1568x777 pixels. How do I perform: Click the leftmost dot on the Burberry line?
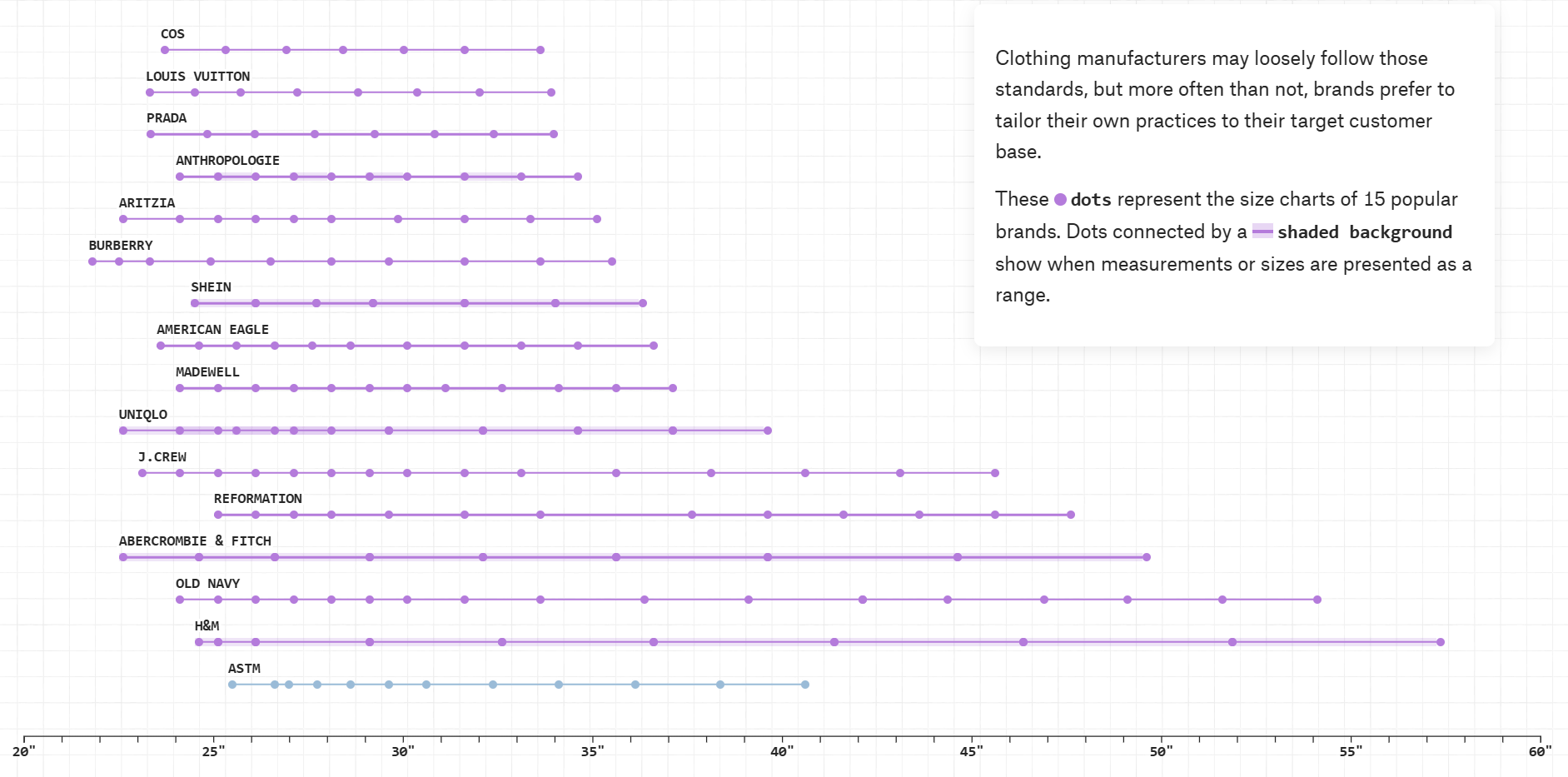point(92,261)
